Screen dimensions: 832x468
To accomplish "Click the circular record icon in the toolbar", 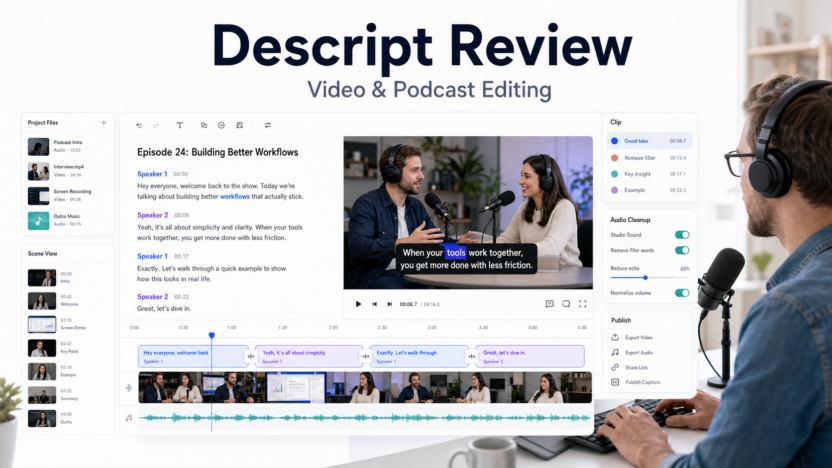I will 221,125.
